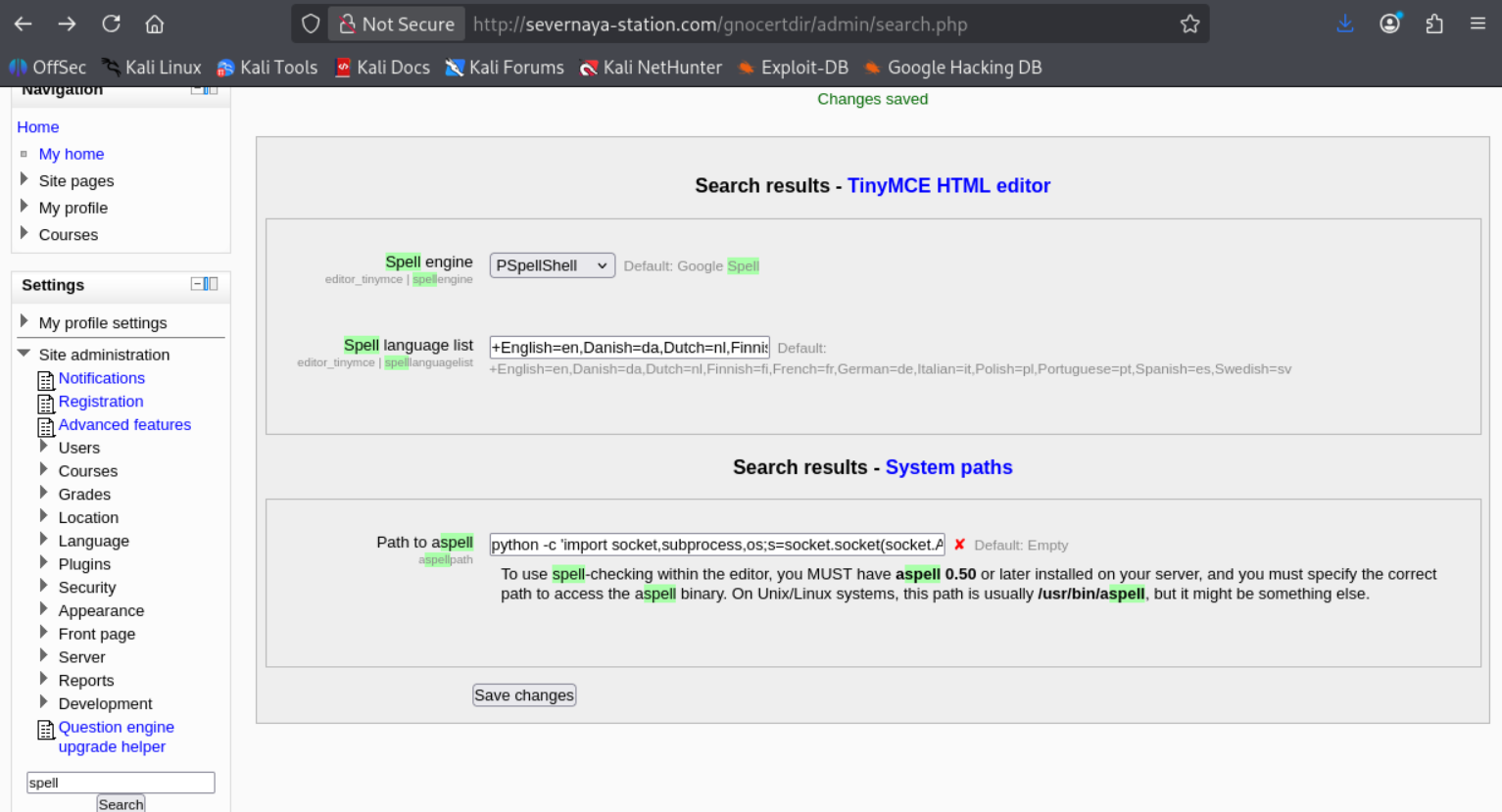Viewport: 1502px width, 812px height.
Task: Open the Firefox downloads icon
Action: [1345, 24]
